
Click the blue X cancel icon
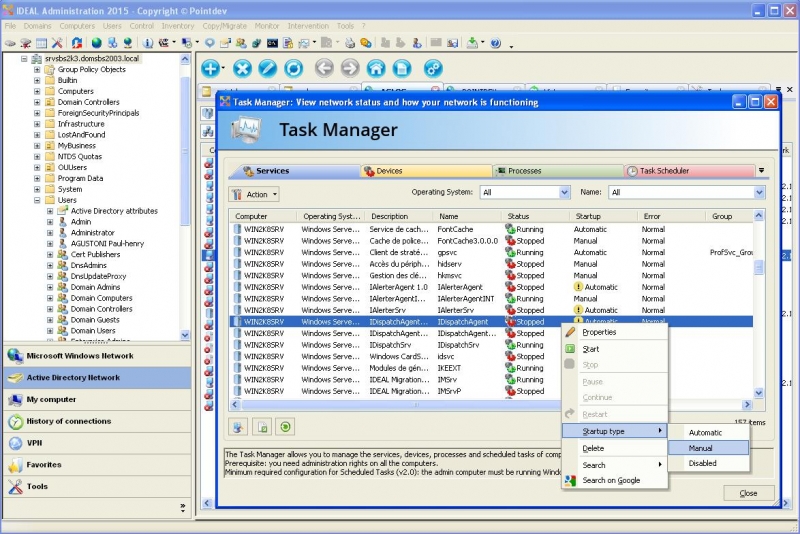point(242,68)
